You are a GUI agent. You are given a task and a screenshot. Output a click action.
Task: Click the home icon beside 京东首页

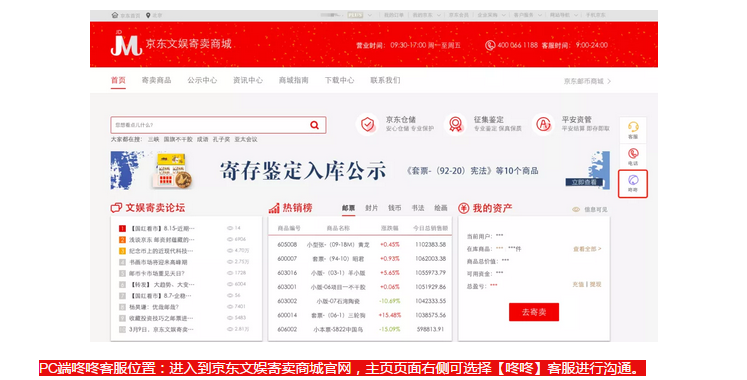[x=115, y=15]
